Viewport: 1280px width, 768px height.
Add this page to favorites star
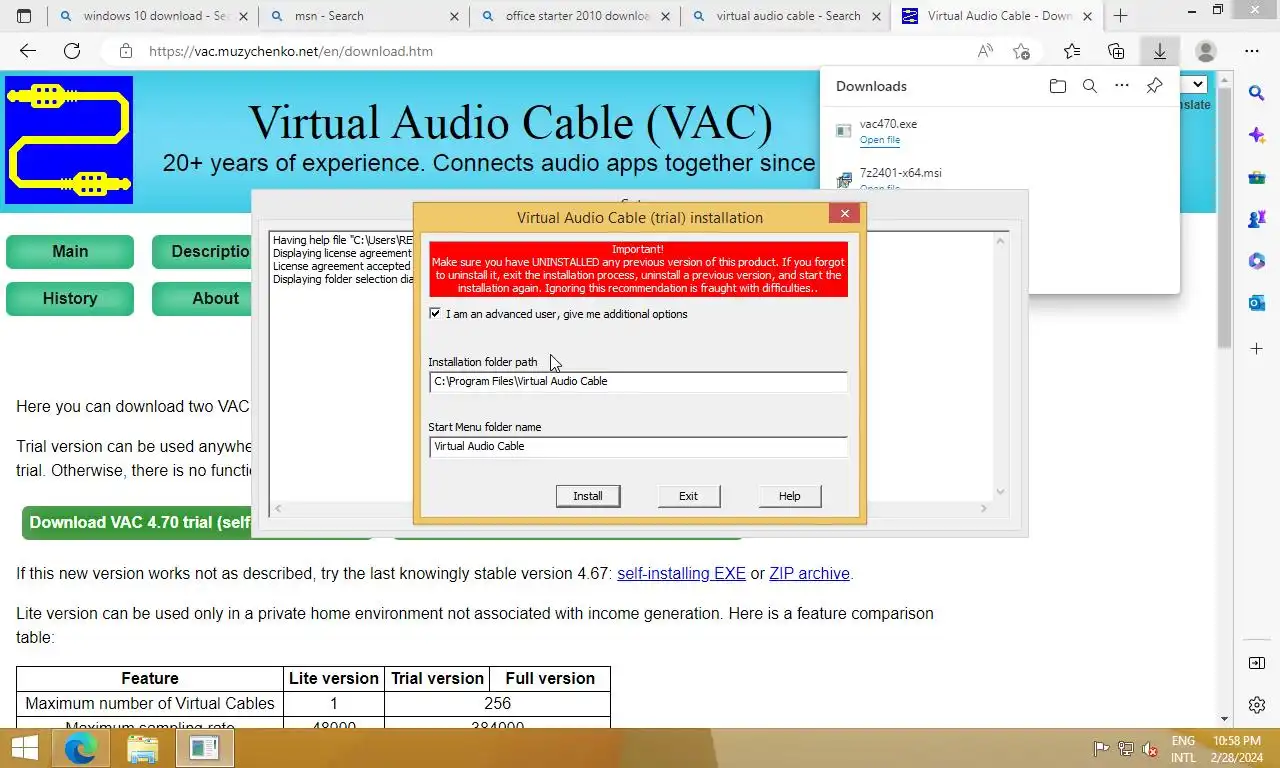[x=1021, y=51]
